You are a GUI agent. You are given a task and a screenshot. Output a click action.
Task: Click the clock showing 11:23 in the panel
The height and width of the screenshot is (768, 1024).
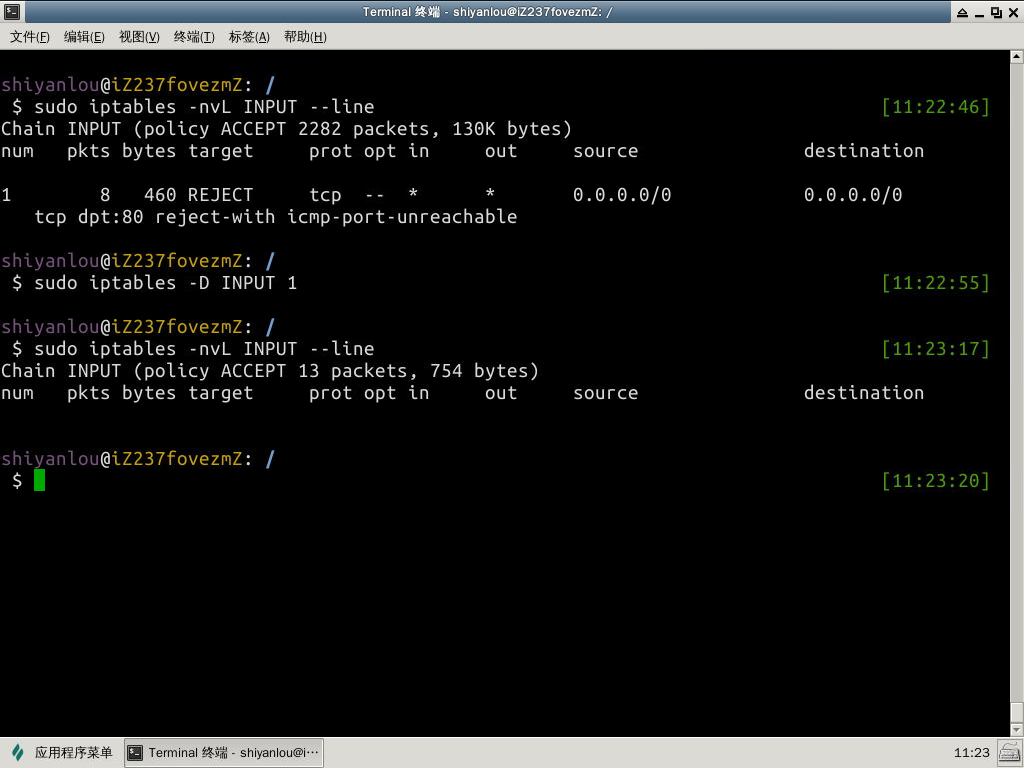[x=971, y=752]
